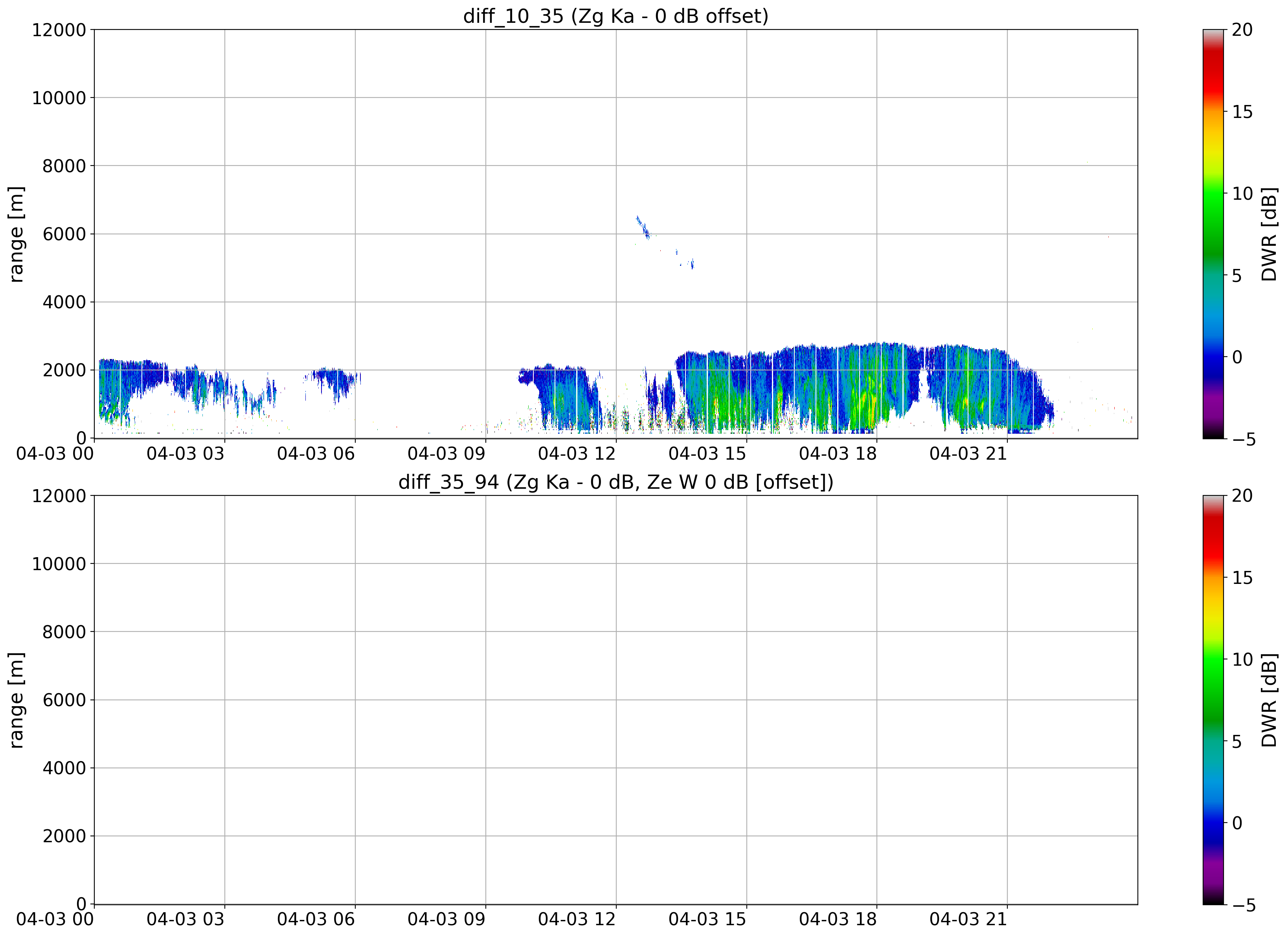Click the 'diff_35_94 (Zg Ka - 0 dB, Ze W 0 dB [offset])' title

[616, 482]
